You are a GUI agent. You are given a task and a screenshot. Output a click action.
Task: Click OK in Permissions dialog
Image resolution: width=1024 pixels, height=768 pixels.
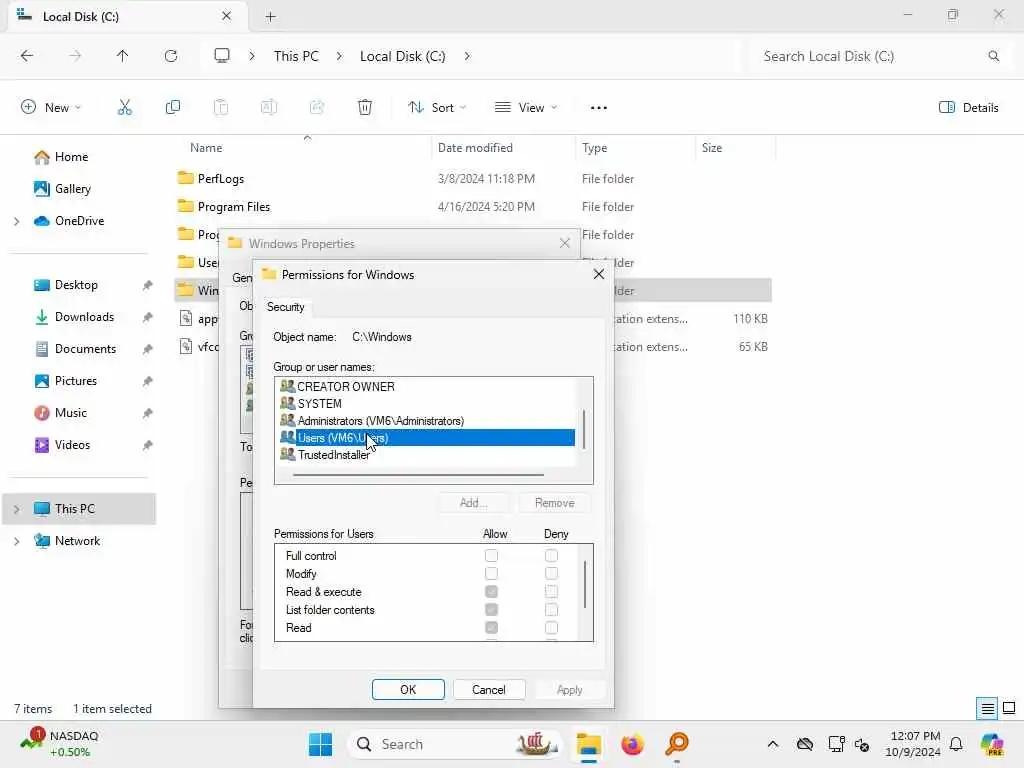pyautogui.click(x=408, y=690)
